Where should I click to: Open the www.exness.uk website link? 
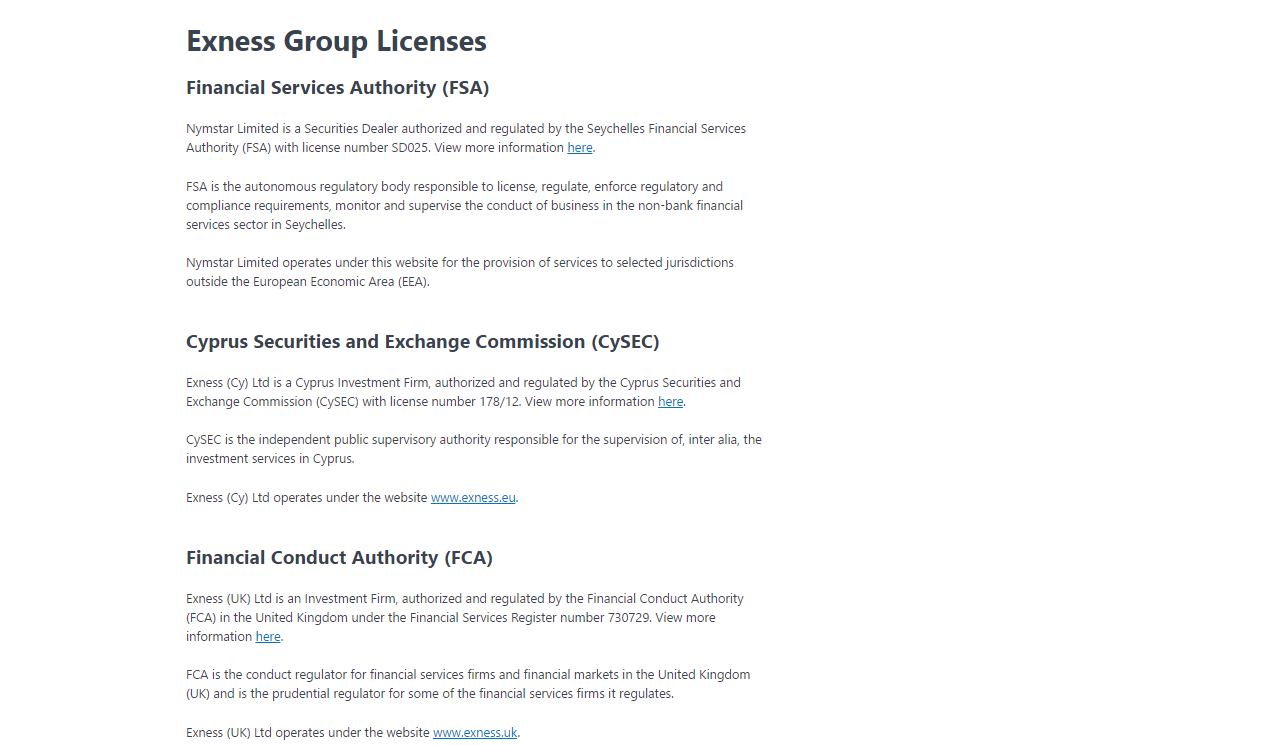point(474,732)
